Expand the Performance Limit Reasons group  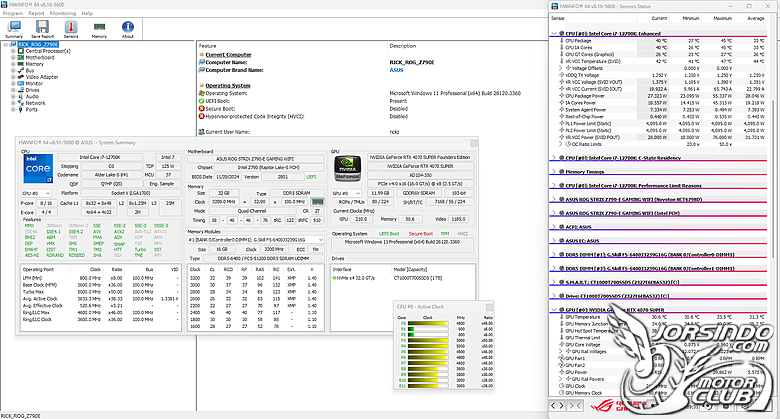pos(554,186)
